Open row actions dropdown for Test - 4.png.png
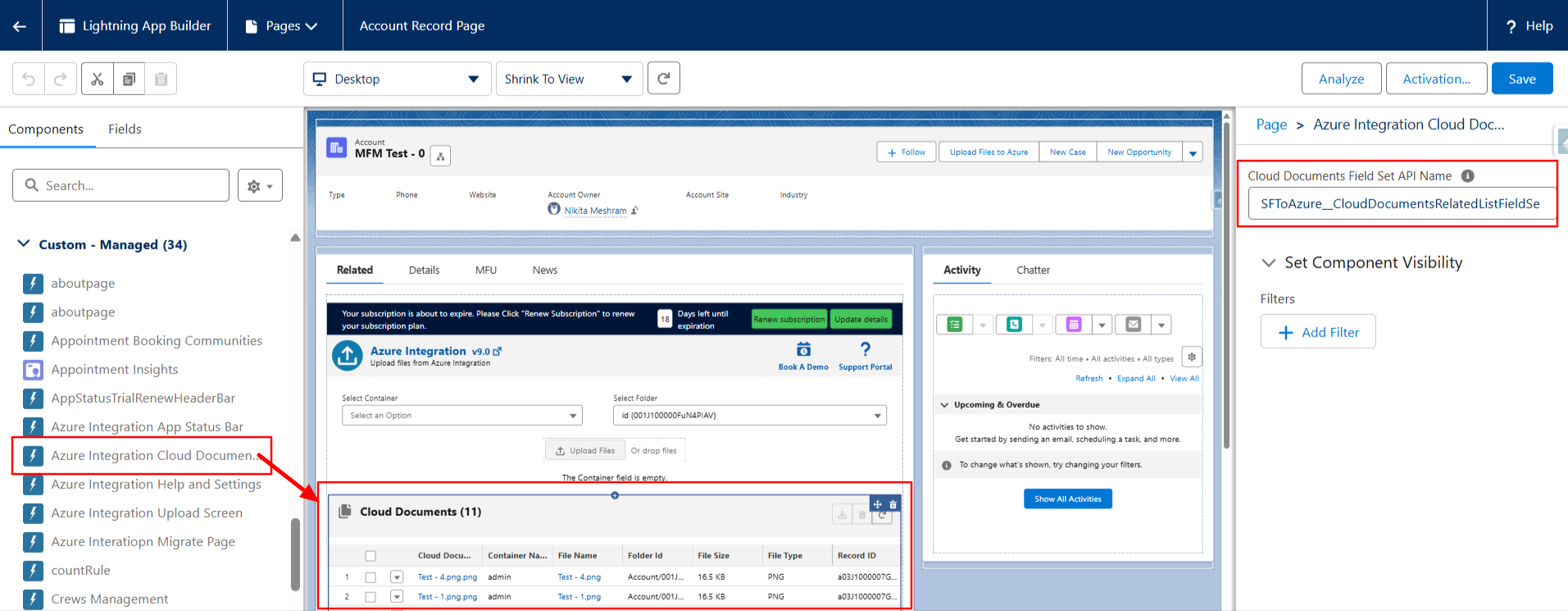 [x=397, y=577]
